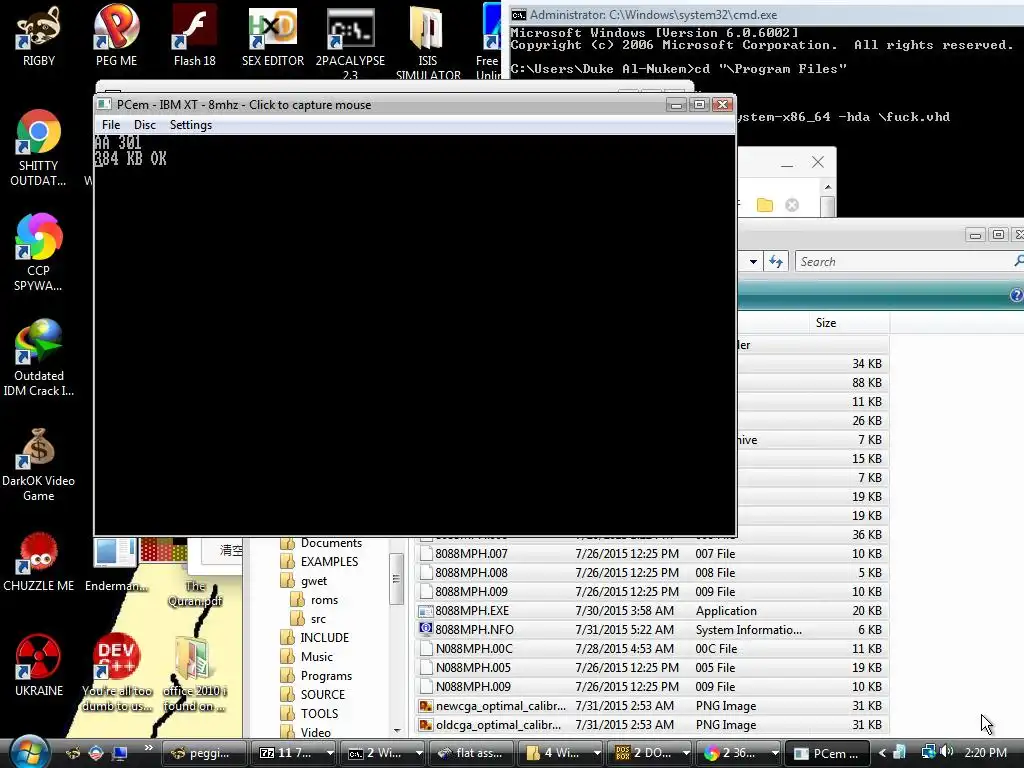The image size is (1024, 768).
Task: Expand the DOSBox taskbar group dropdown
Action: (686, 753)
